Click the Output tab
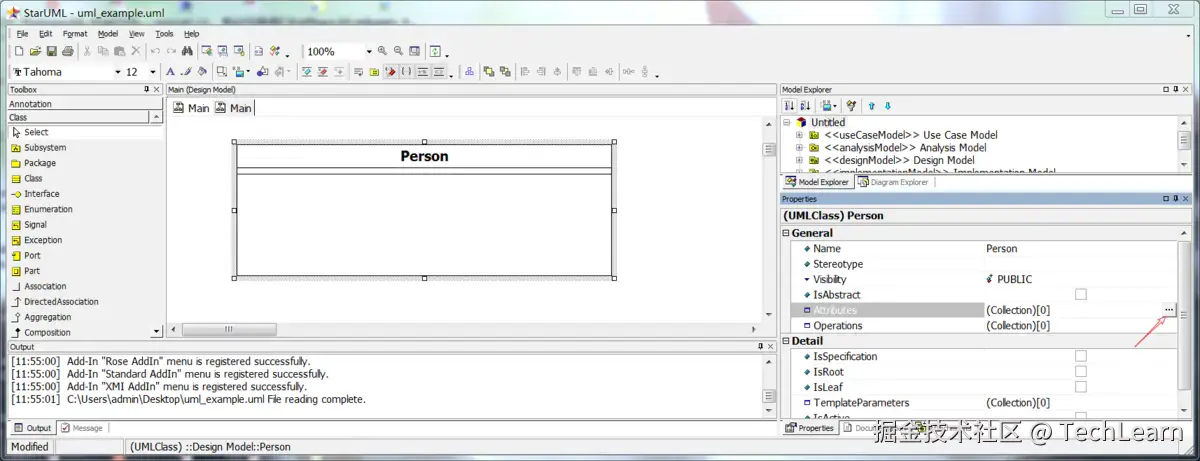Viewport: 1200px width, 461px height. (x=32, y=428)
